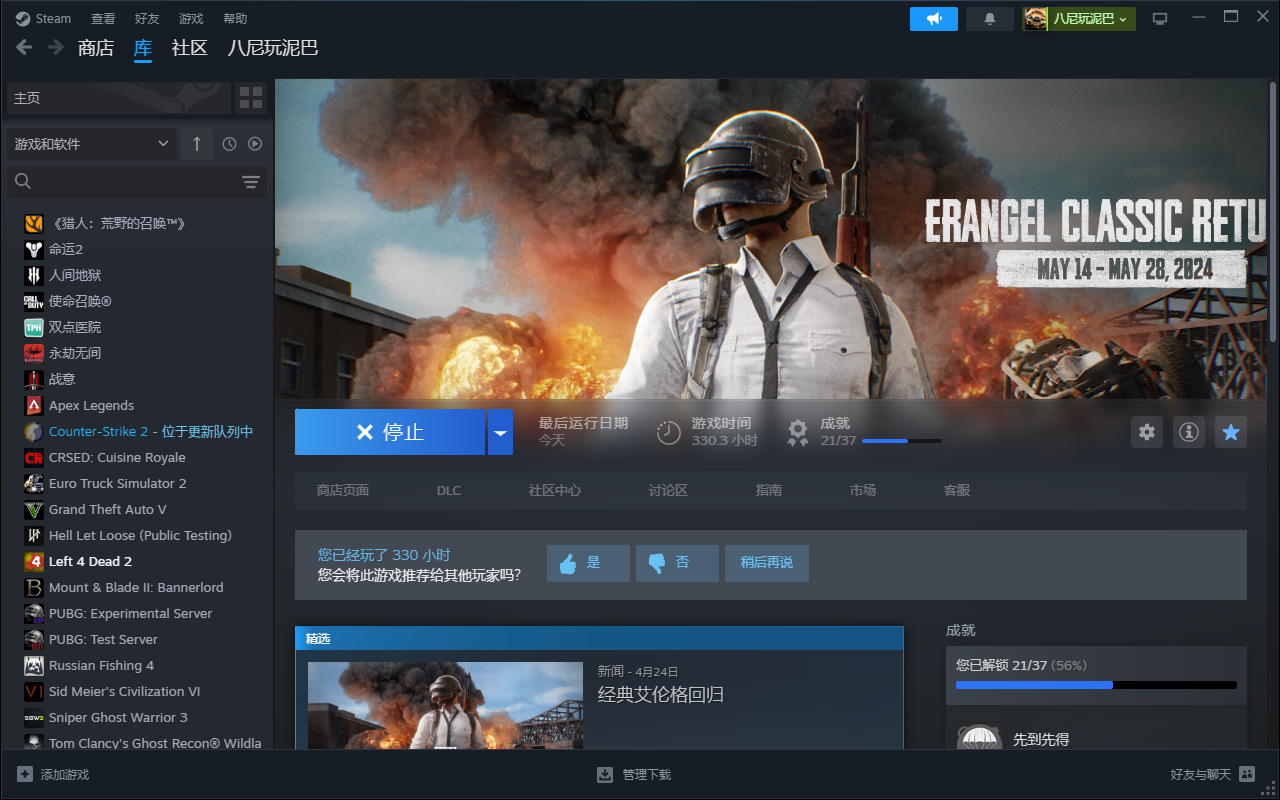Click the announcements megaphone icon
Screen dimensions: 1280x800
pos(933,19)
